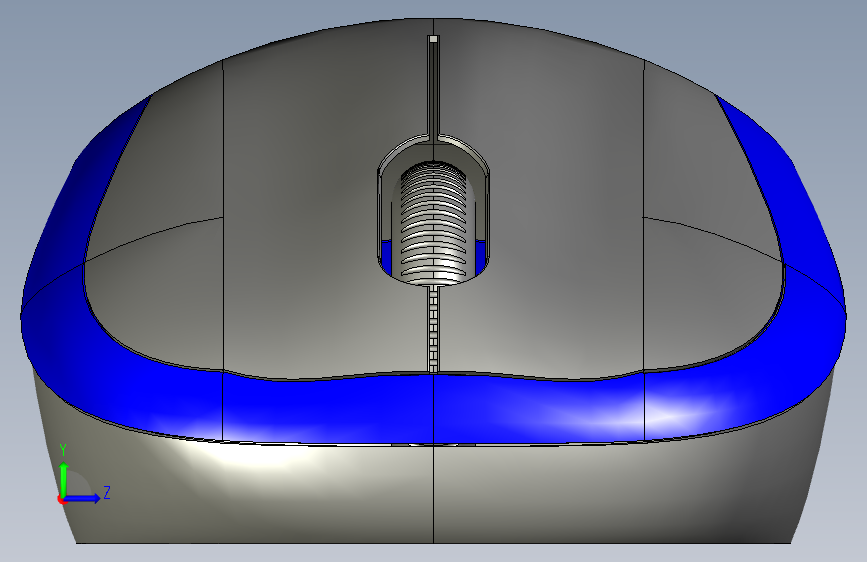Viewport: 867px width, 562px height.
Task: Select the ribbed scroll wheel on the model
Action: (434, 223)
